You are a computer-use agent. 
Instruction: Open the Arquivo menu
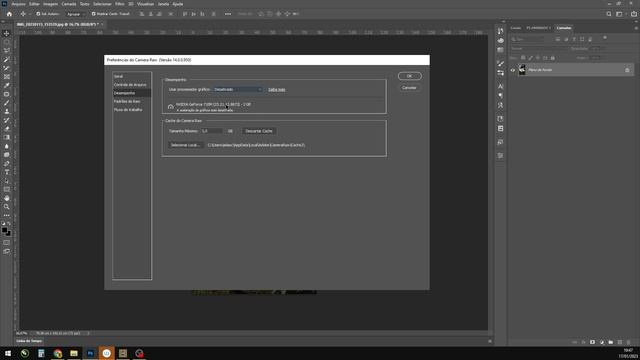pos(18,4)
